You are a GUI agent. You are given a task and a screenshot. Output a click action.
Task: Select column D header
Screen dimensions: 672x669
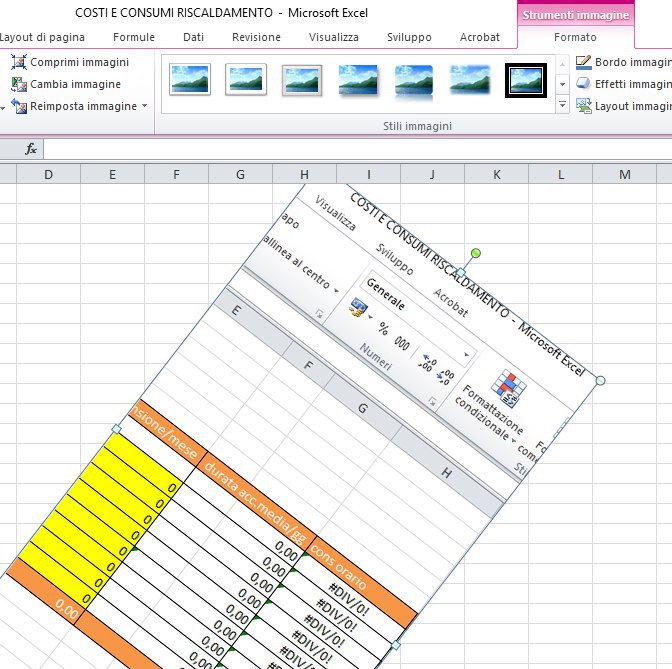coord(48,175)
